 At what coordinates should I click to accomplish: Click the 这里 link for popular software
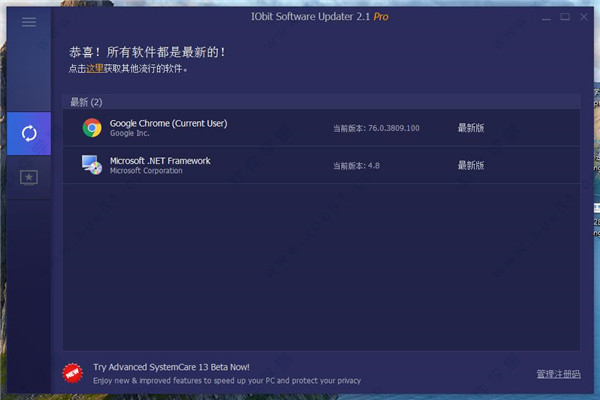pyautogui.click(x=95, y=69)
